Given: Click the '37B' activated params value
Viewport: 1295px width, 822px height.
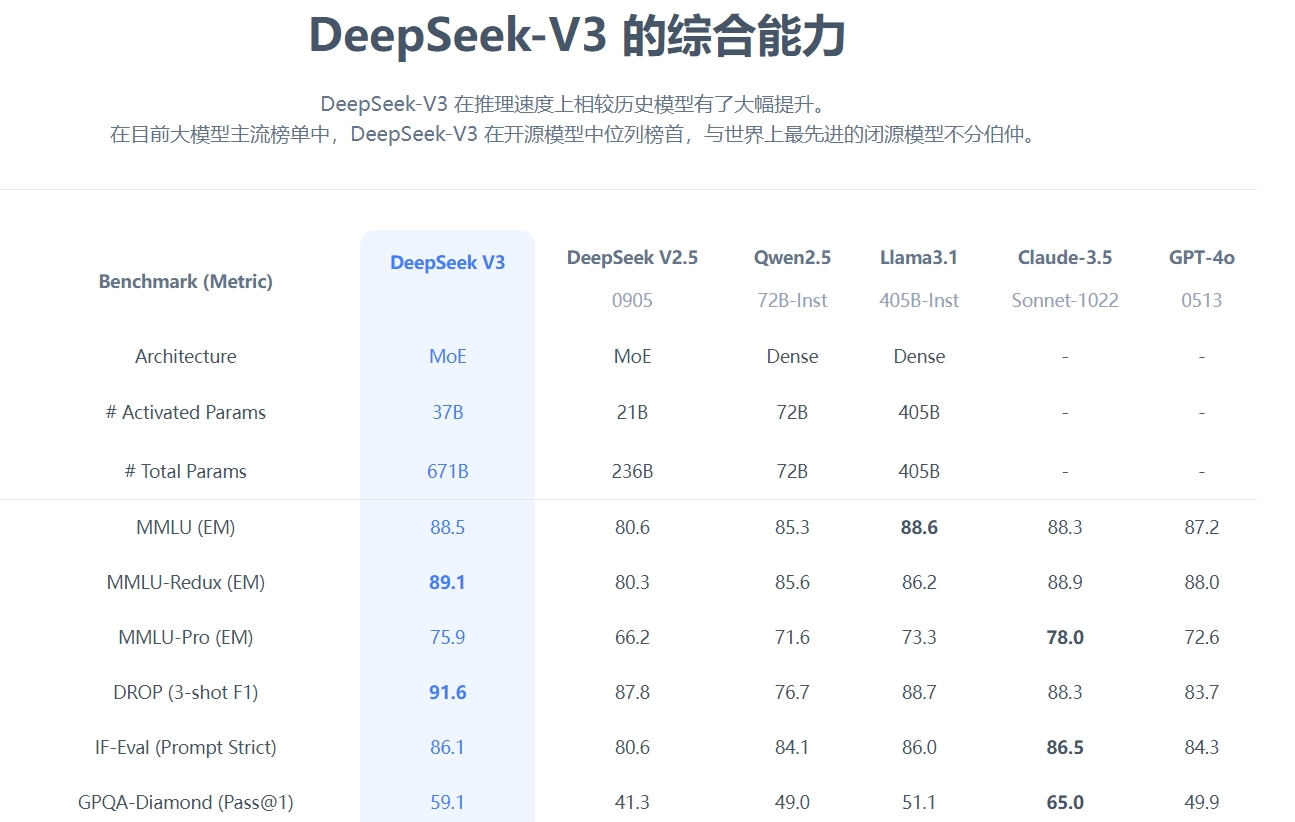Looking at the screenshot, I should (x=448, y=412).
